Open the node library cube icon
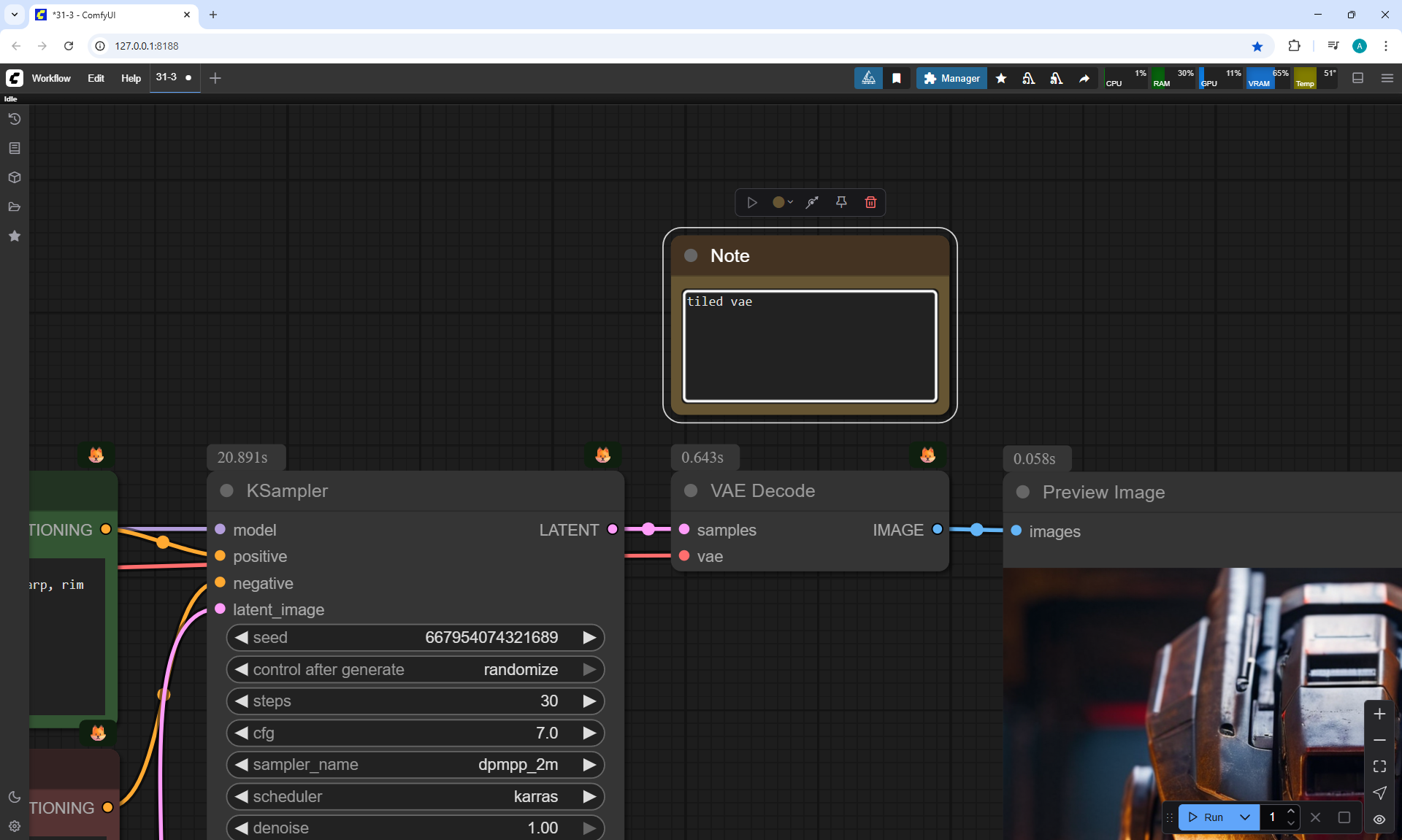Viewport: 1402px width, 840px height. [15, 177]
